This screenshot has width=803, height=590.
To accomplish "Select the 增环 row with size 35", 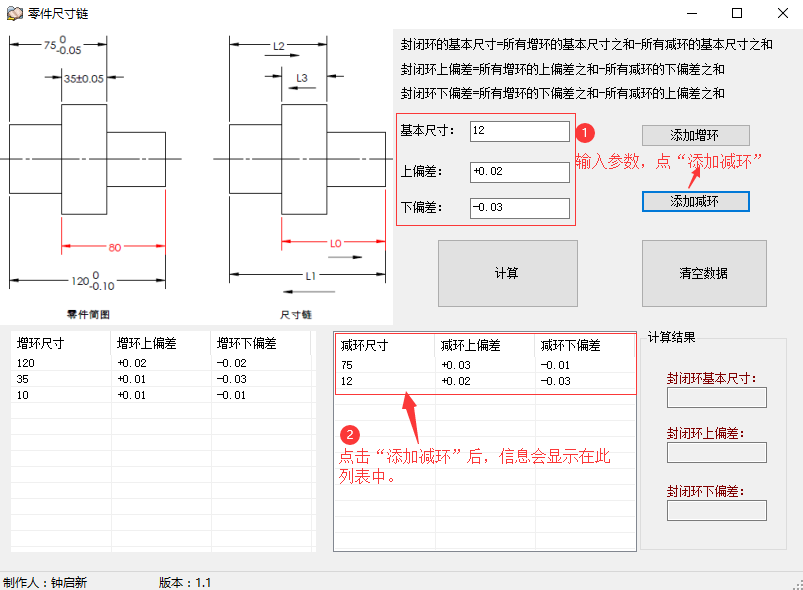I will pyautogui.click(x=161, y=379).
